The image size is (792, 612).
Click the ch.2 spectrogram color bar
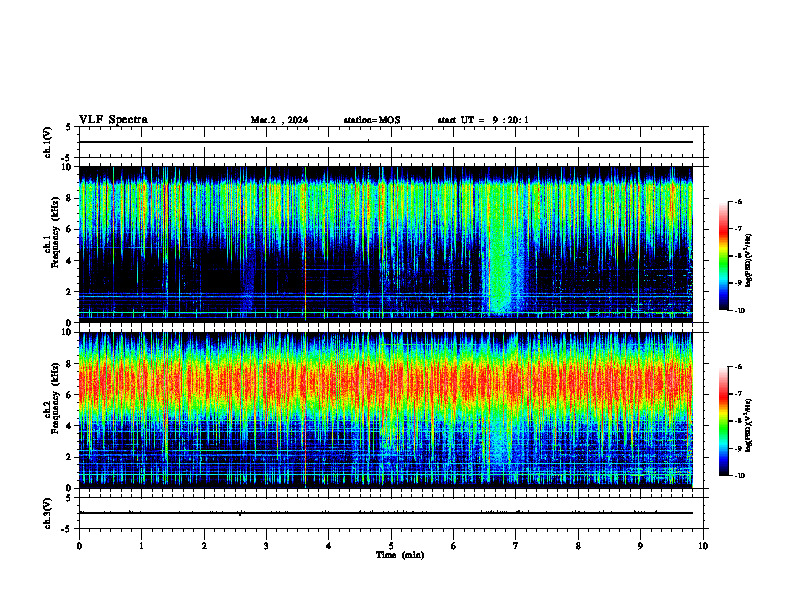pyautogui.click(x=723, y=421)
